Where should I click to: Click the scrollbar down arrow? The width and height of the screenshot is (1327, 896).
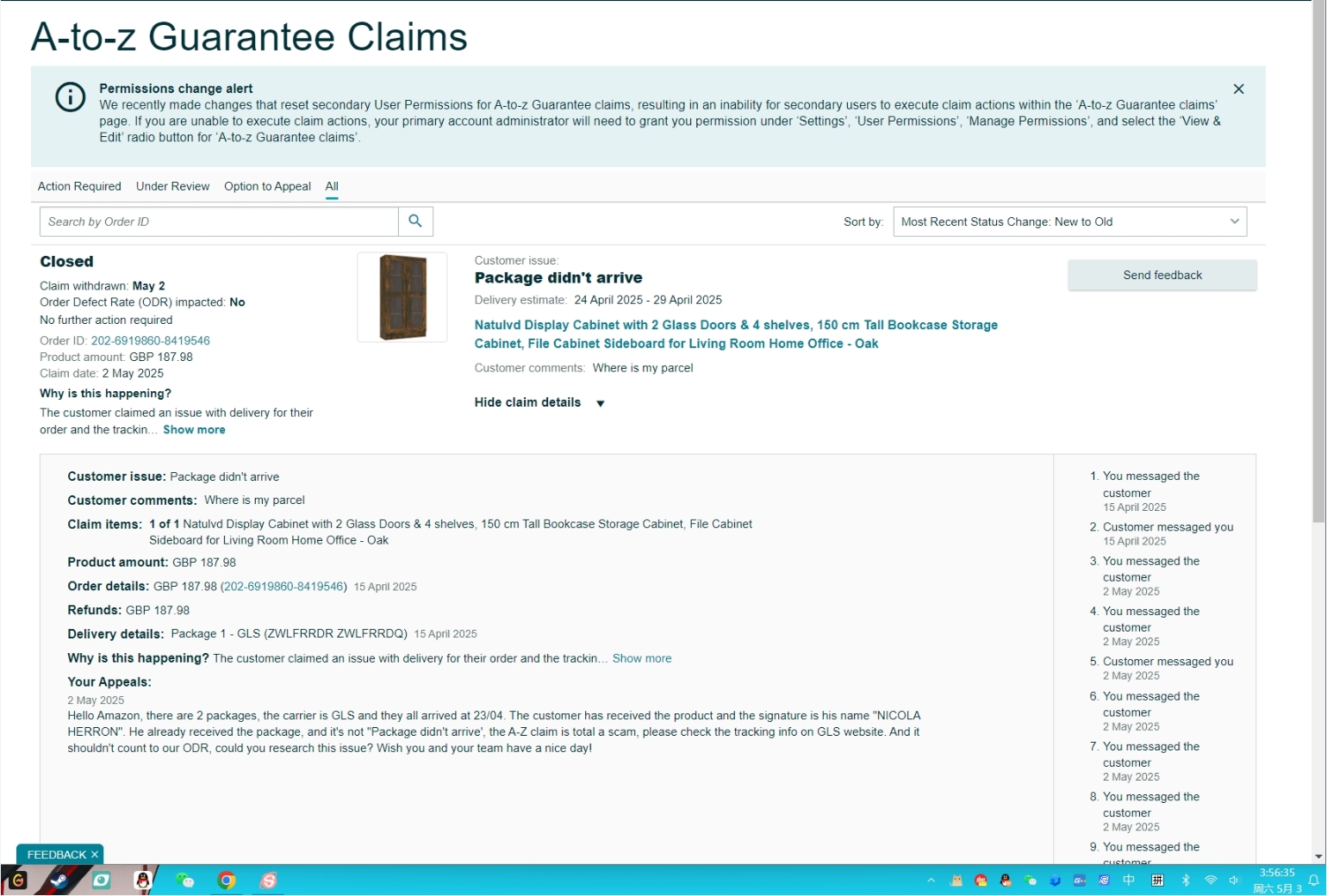[x=1318, y=857]
